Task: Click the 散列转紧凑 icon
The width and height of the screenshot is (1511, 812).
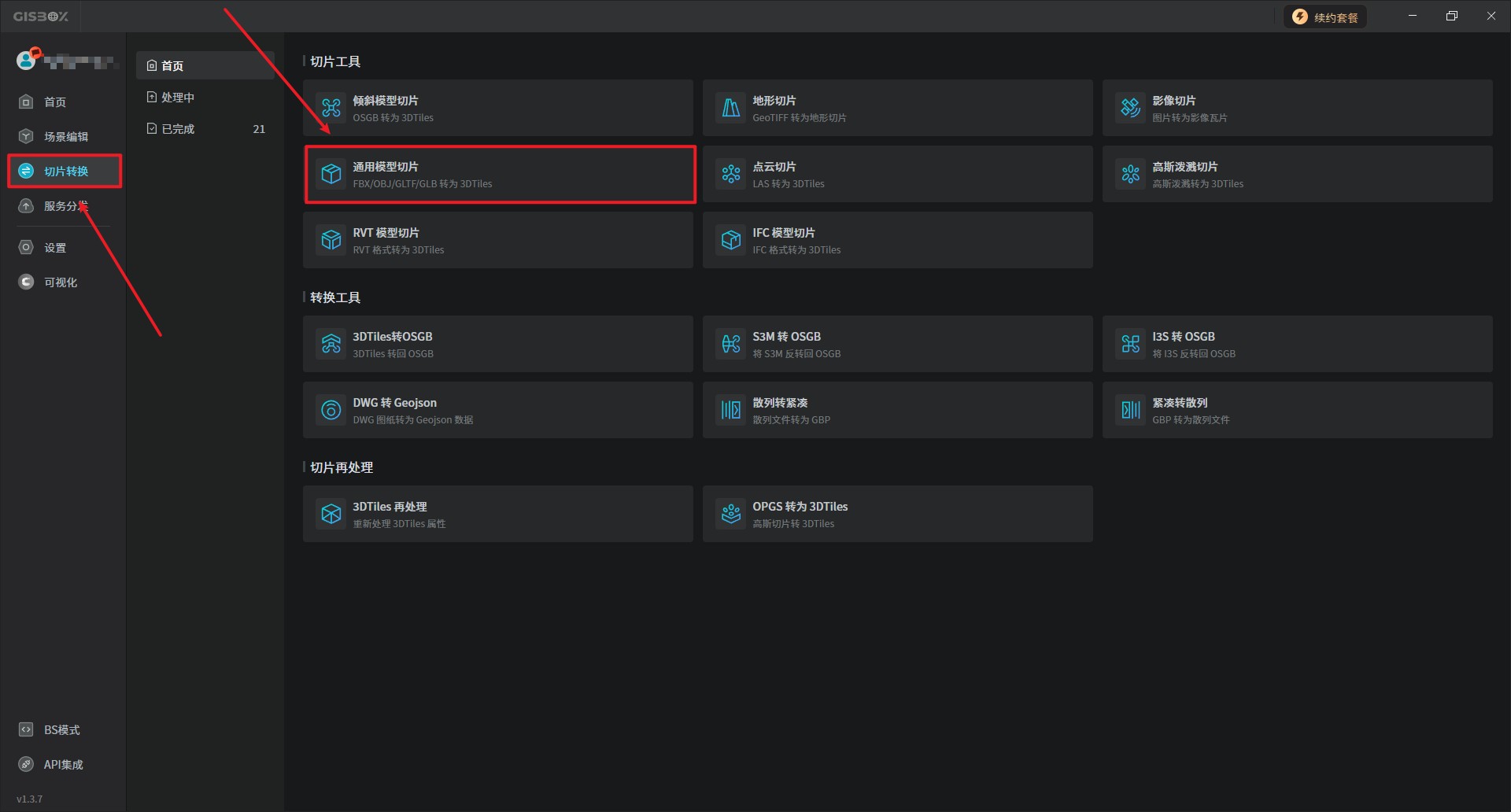Action: (x=731, y=410)
